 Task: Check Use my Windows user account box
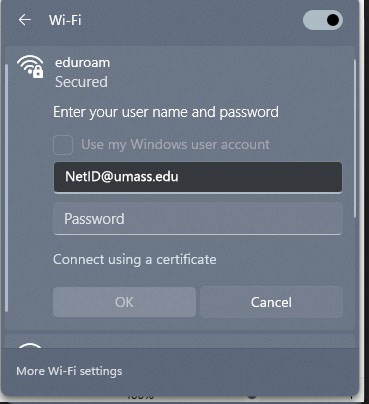(x=63, y=145)
